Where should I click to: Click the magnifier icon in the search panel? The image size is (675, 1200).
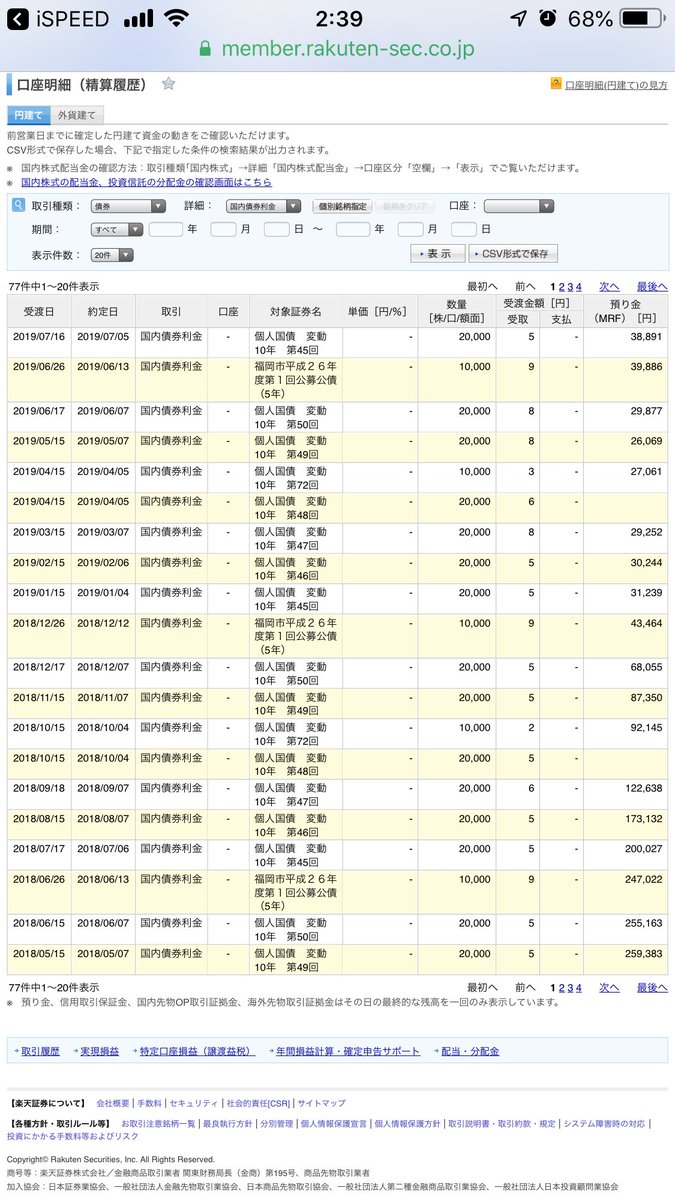(x=18, y=205)
